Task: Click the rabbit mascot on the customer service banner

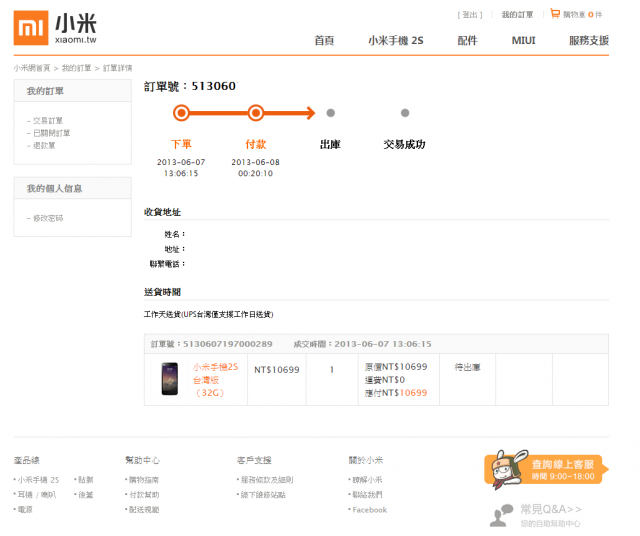Action: pos(507,469)
